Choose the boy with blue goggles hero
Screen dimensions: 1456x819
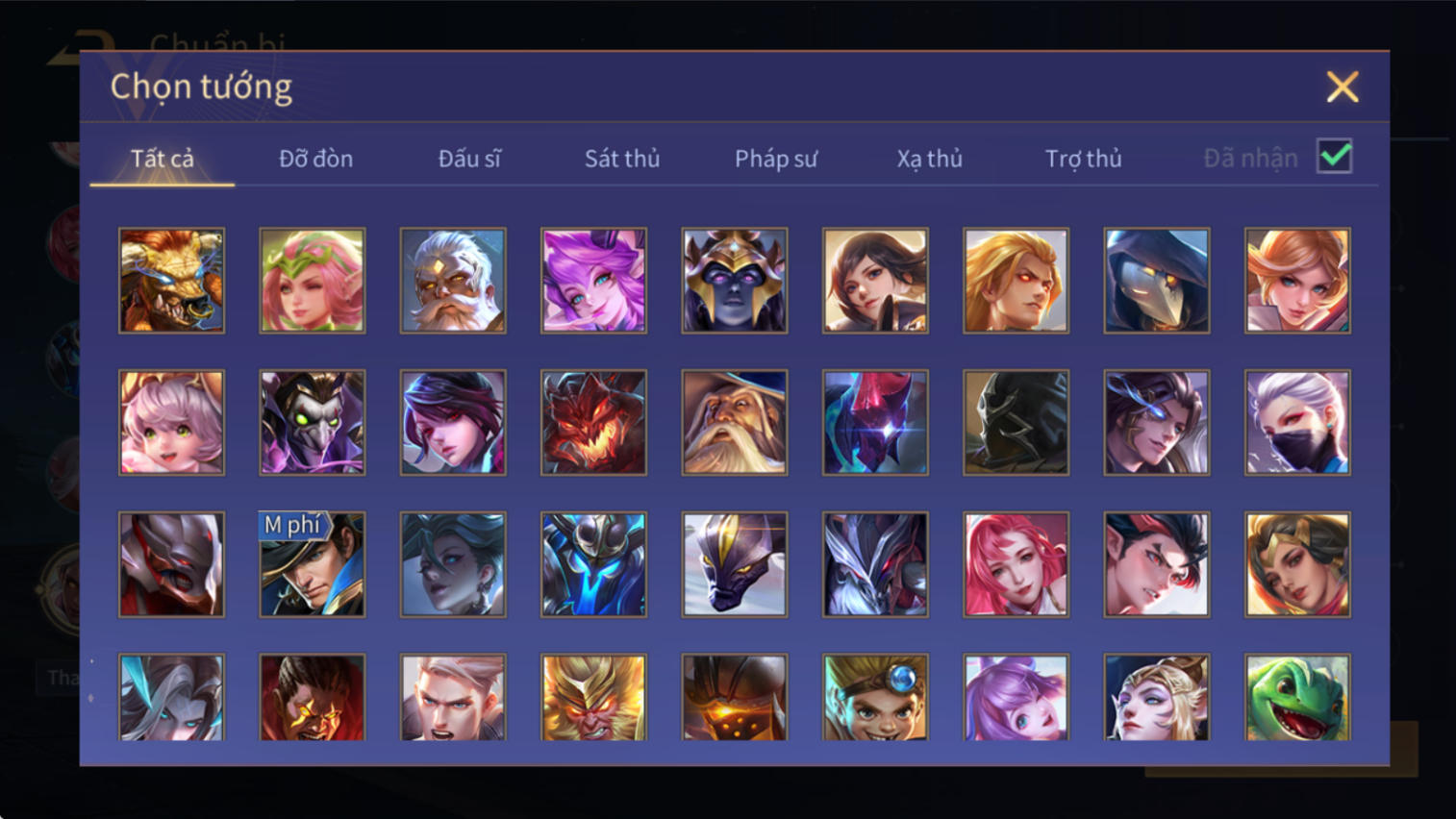coord(875,698)
